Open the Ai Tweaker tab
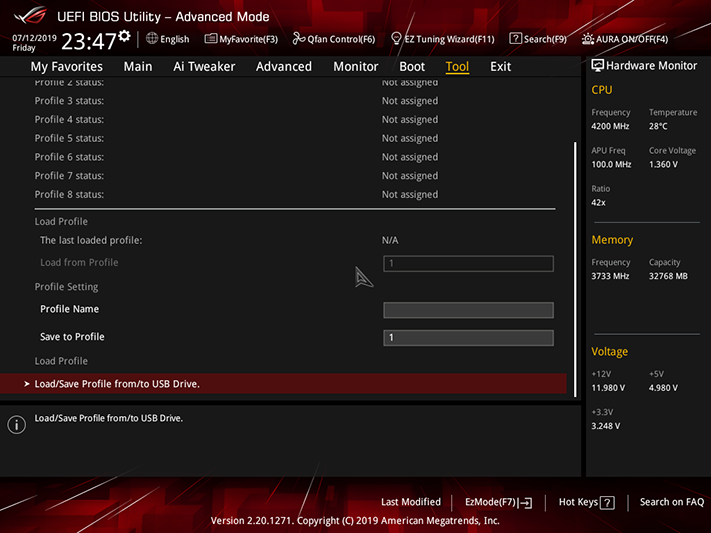The height and width of the screenshot is (533, 711). pos(204,66)
